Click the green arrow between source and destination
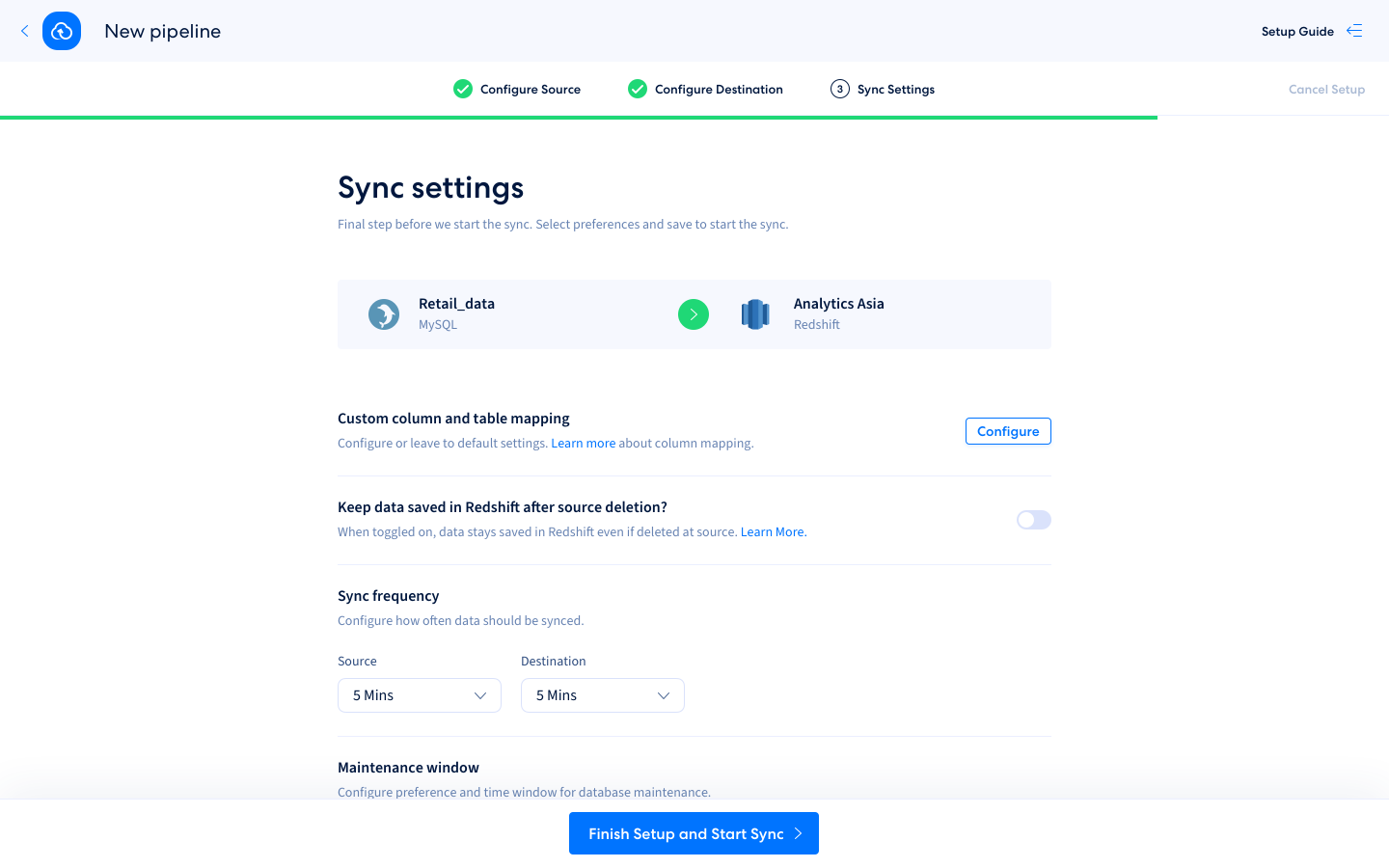Viewport: 1389px width, 868px height. [694, 314]
